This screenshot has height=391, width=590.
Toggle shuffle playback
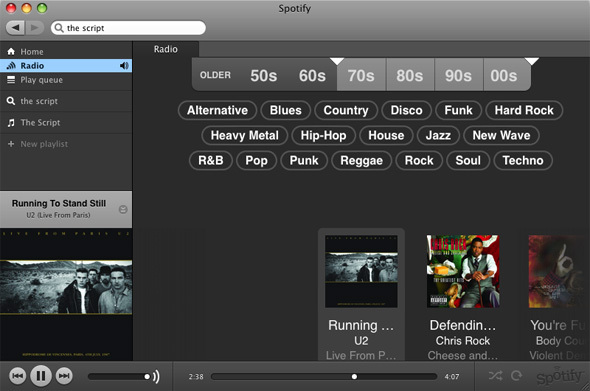pos(495,376)
